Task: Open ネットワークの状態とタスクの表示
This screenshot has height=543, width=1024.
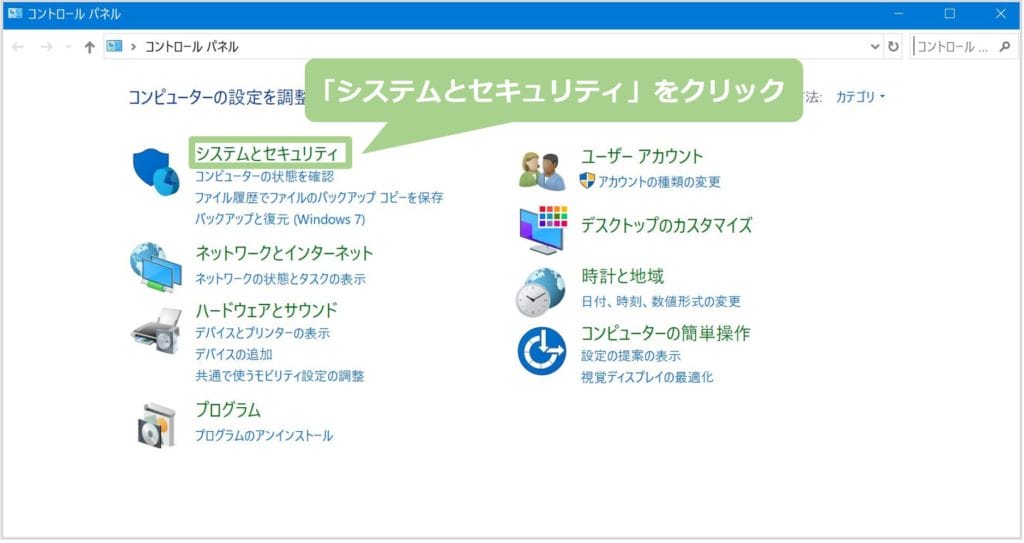Action: (280, 279)
